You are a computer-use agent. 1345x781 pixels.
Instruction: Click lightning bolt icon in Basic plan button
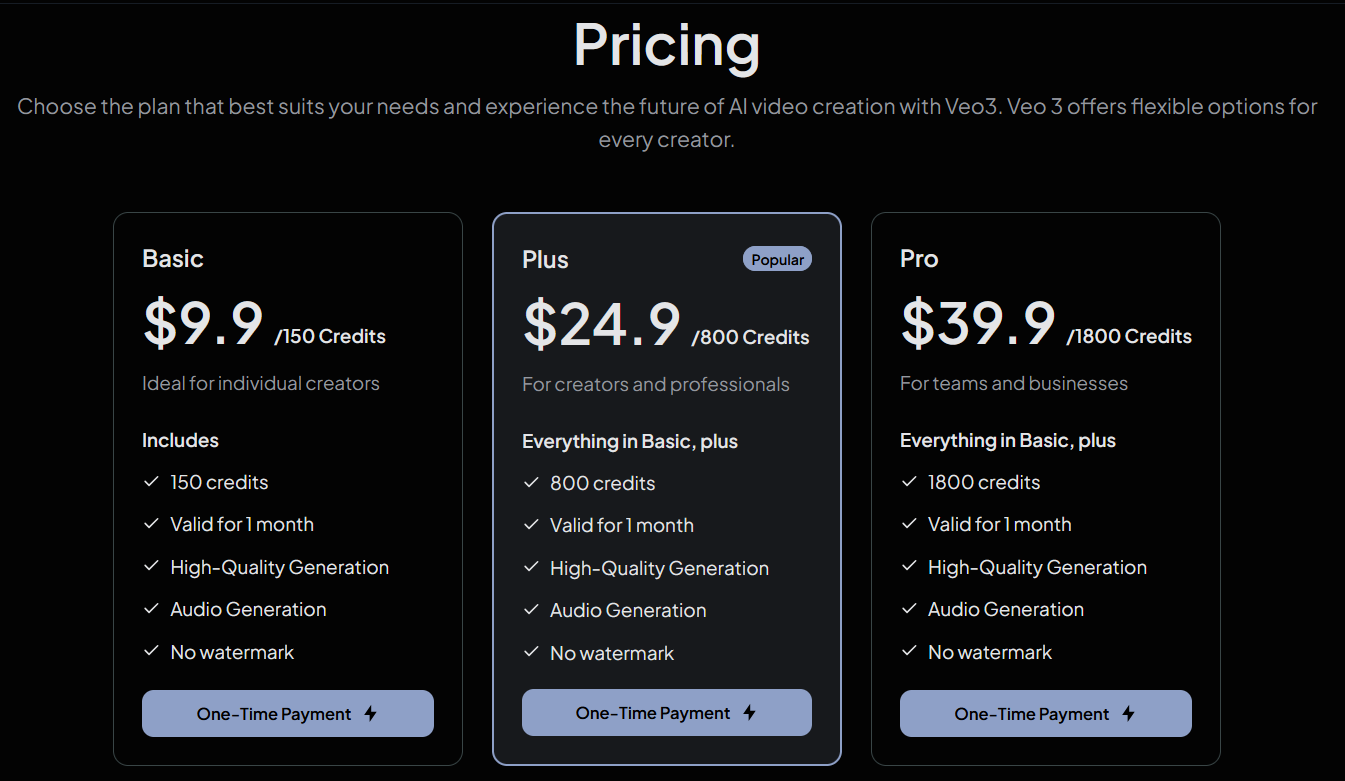pos(370,714)
